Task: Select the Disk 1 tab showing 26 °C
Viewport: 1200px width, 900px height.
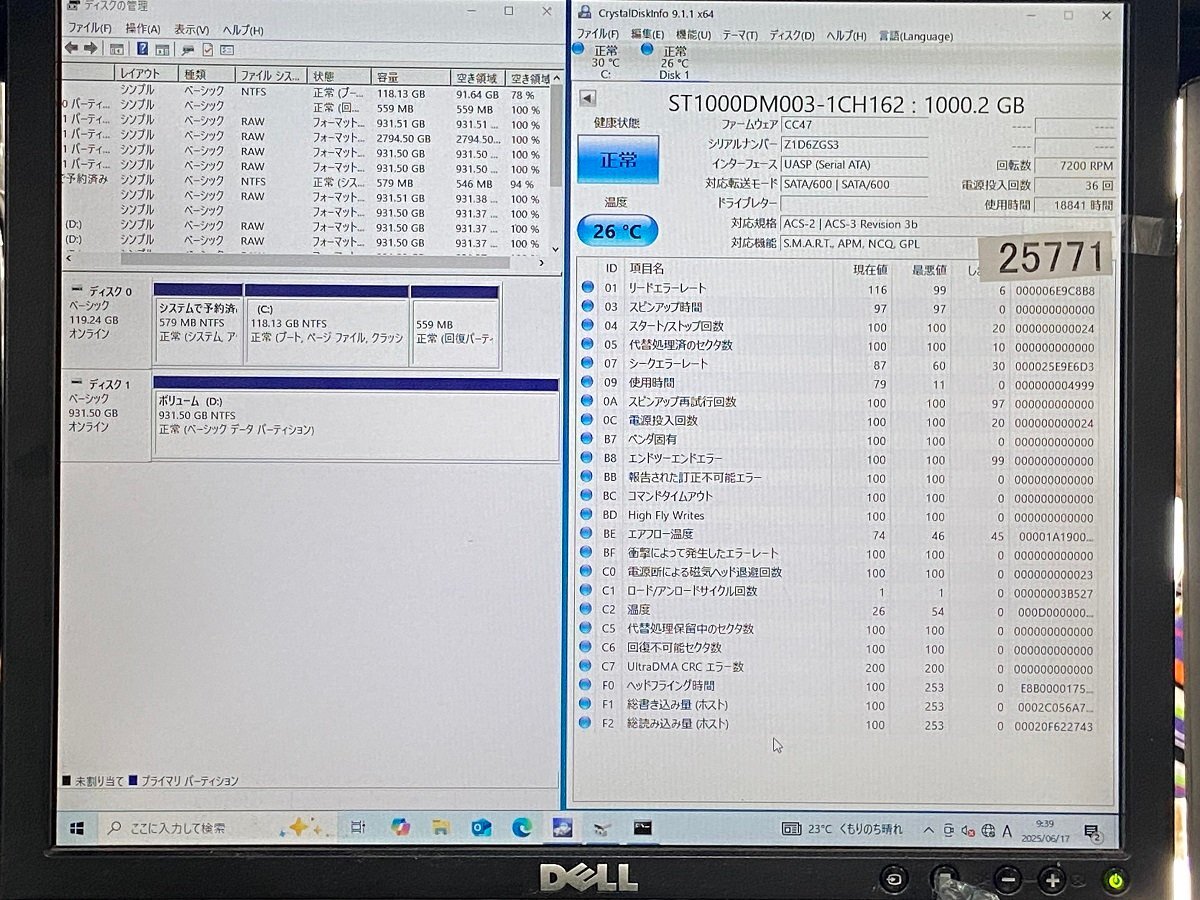Action: [x=675, y=62]
